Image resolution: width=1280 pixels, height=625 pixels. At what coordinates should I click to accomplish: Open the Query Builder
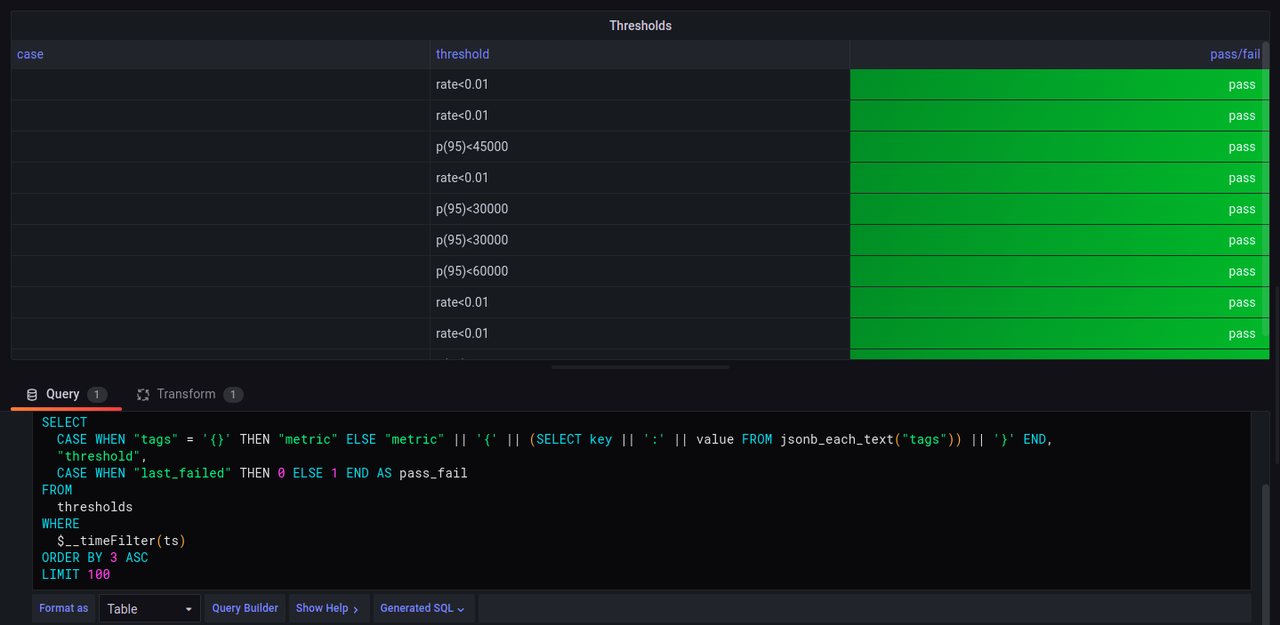click(245, 608)
